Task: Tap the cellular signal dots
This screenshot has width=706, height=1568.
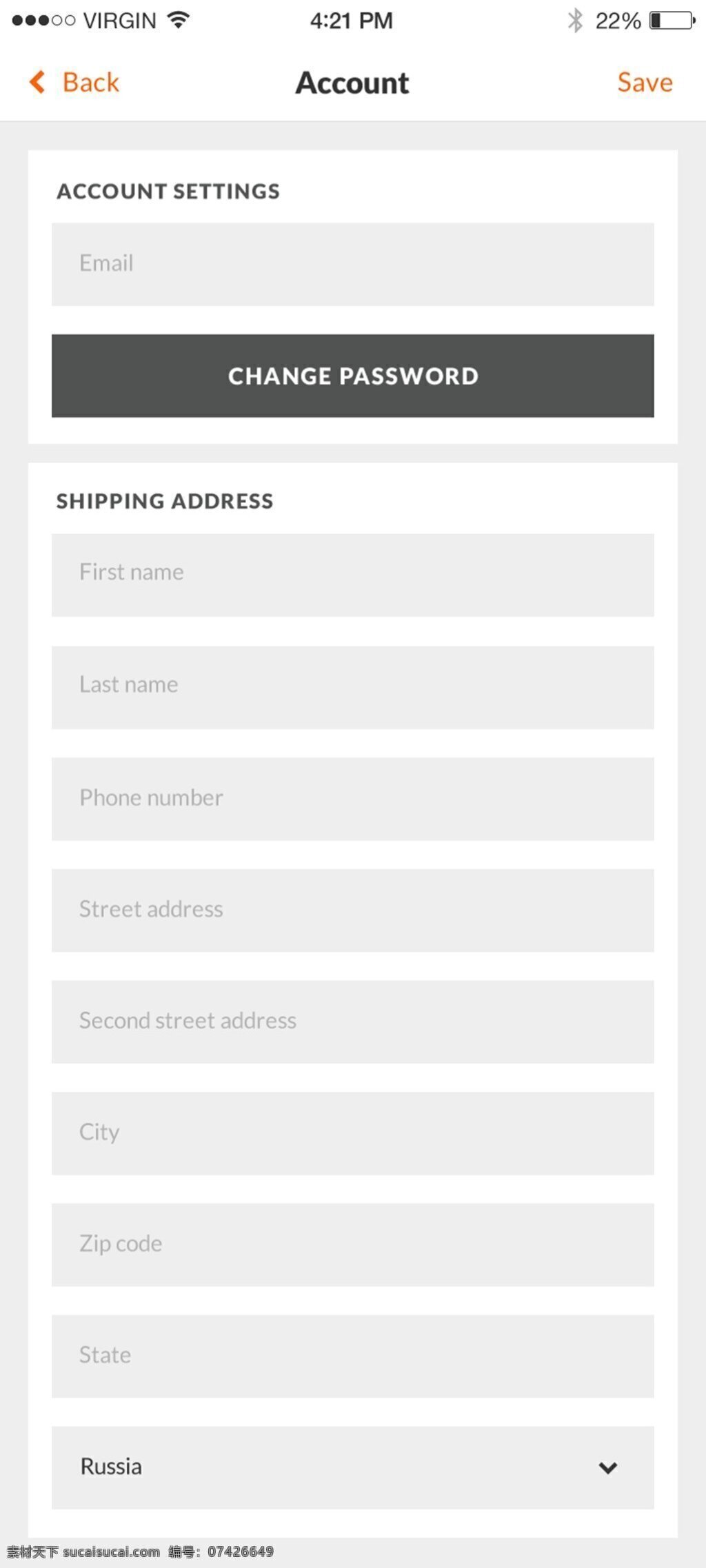Action: 43,21
